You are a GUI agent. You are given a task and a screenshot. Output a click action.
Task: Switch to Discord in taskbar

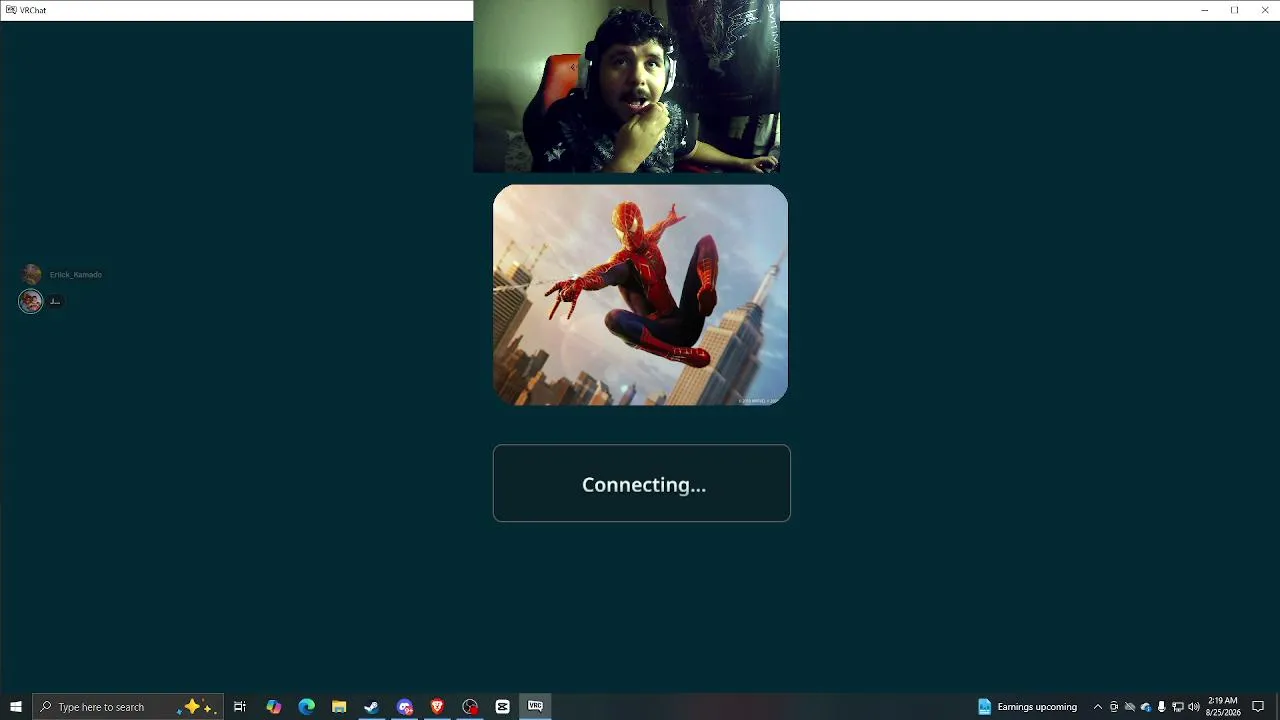(404, 707)
